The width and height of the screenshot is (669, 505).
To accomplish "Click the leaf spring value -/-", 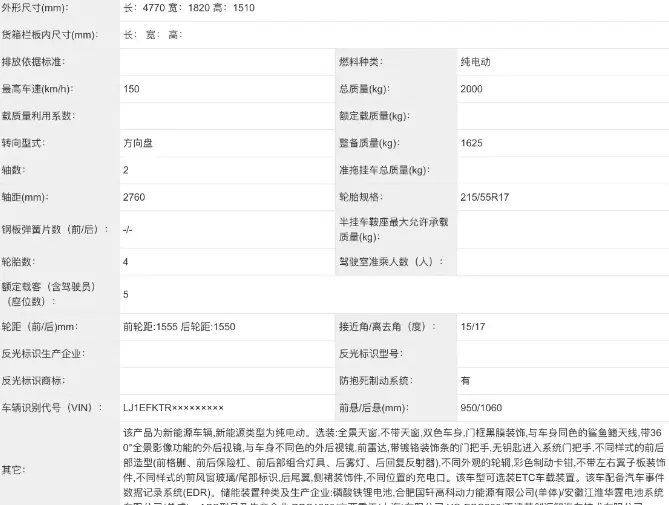I will pos(128,230).
